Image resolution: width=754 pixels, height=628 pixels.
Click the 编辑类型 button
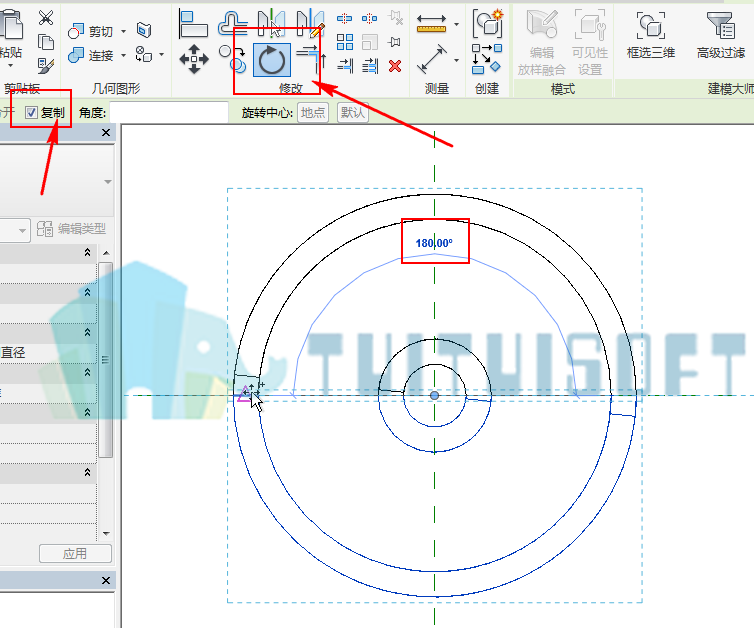tap(71, 229)
